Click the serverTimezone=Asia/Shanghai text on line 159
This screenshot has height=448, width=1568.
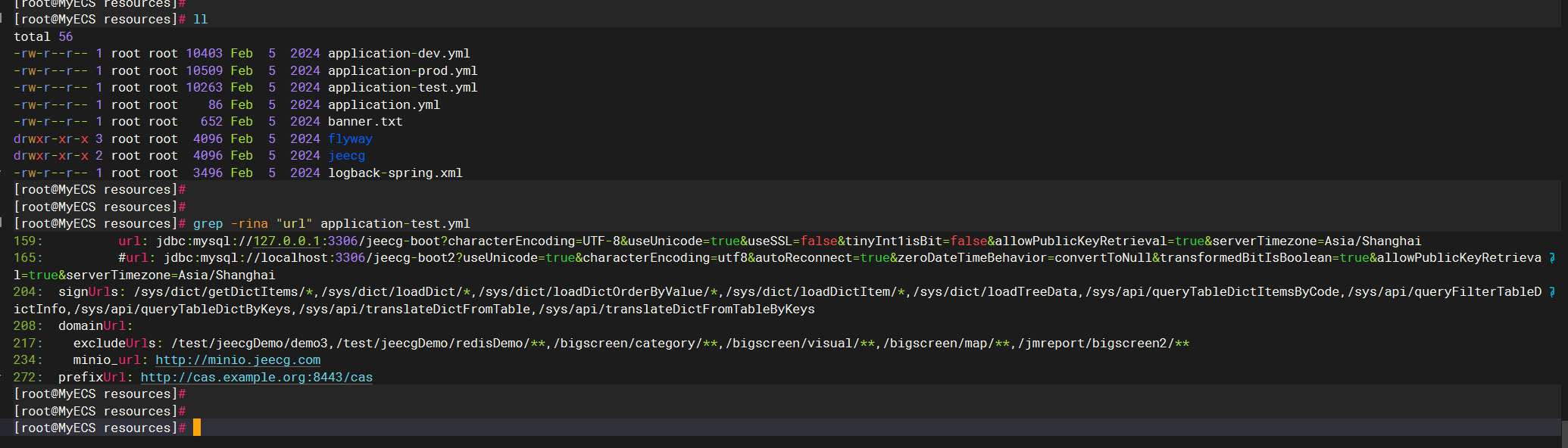pyautogui.click(x=1317, y=241)
